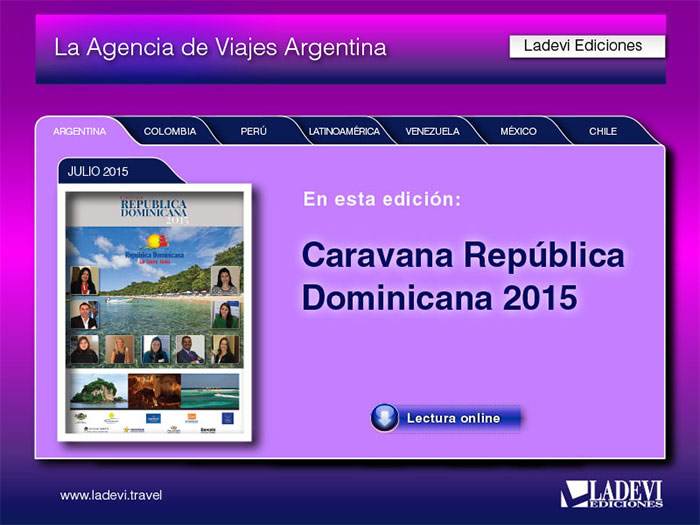The image size is (700, 525).
Task: Open the PERÚ tab
Action: click(x=254, y=131)
